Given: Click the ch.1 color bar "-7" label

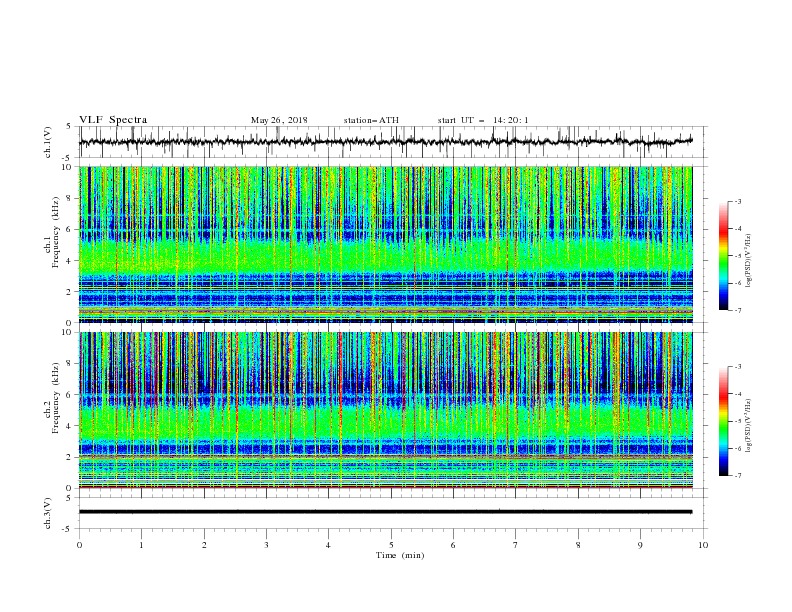Looking at the screenshot, I should (x=737, y=310).
